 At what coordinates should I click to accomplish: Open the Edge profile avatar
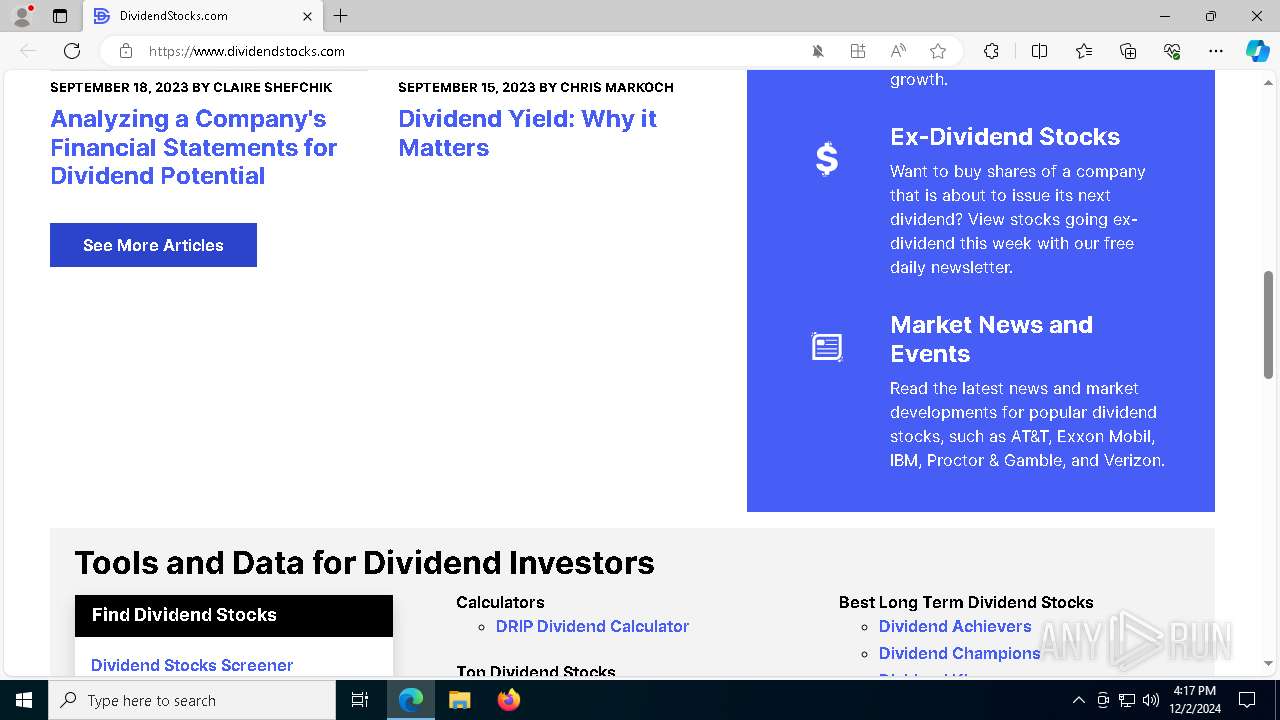point(22,16)
